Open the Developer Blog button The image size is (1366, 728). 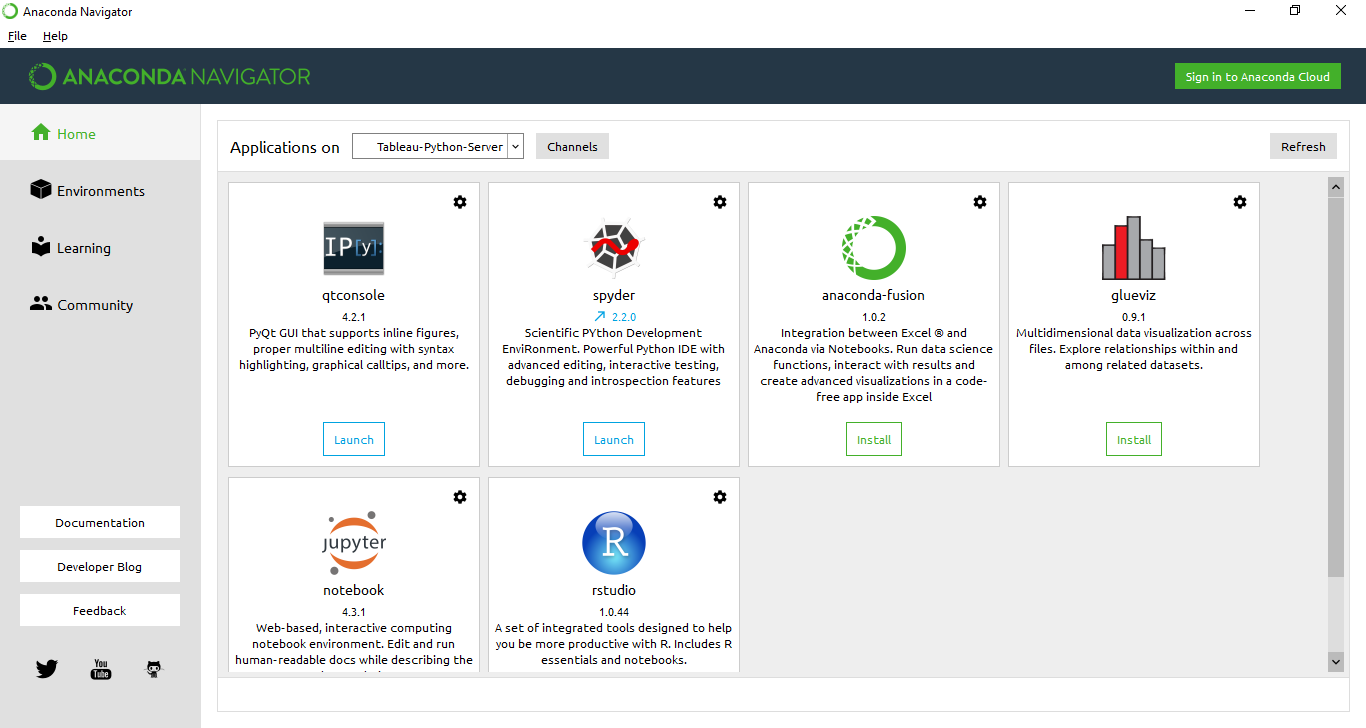point(100,566)
